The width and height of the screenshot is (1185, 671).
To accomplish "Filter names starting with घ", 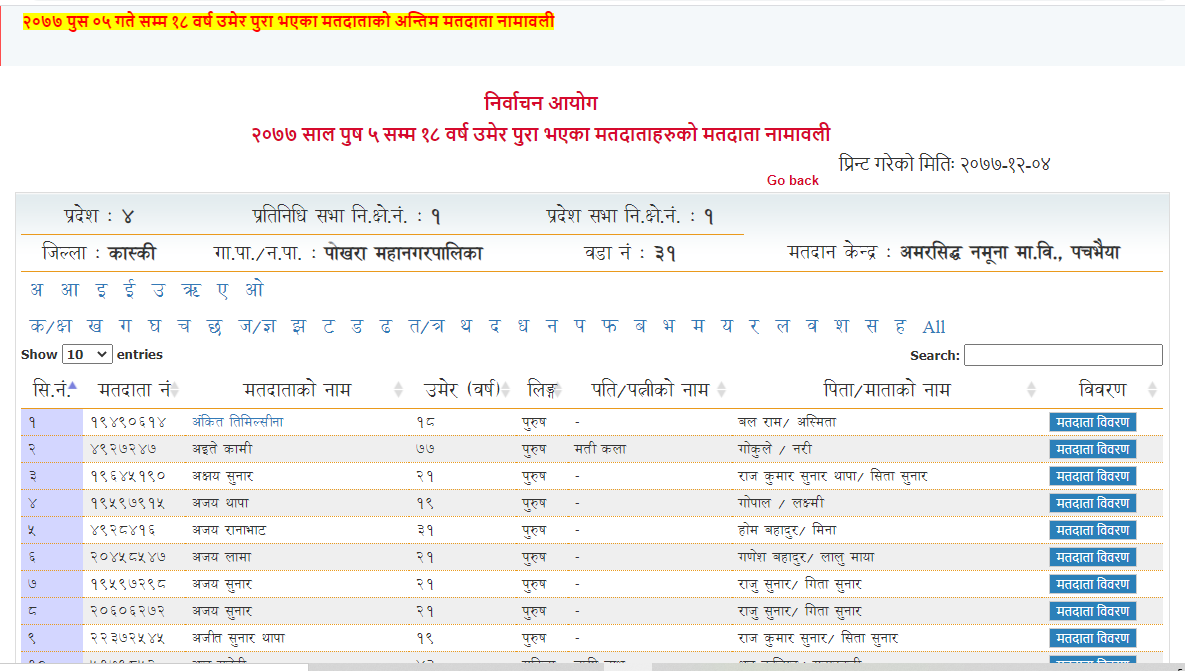I will coord(154,326).
